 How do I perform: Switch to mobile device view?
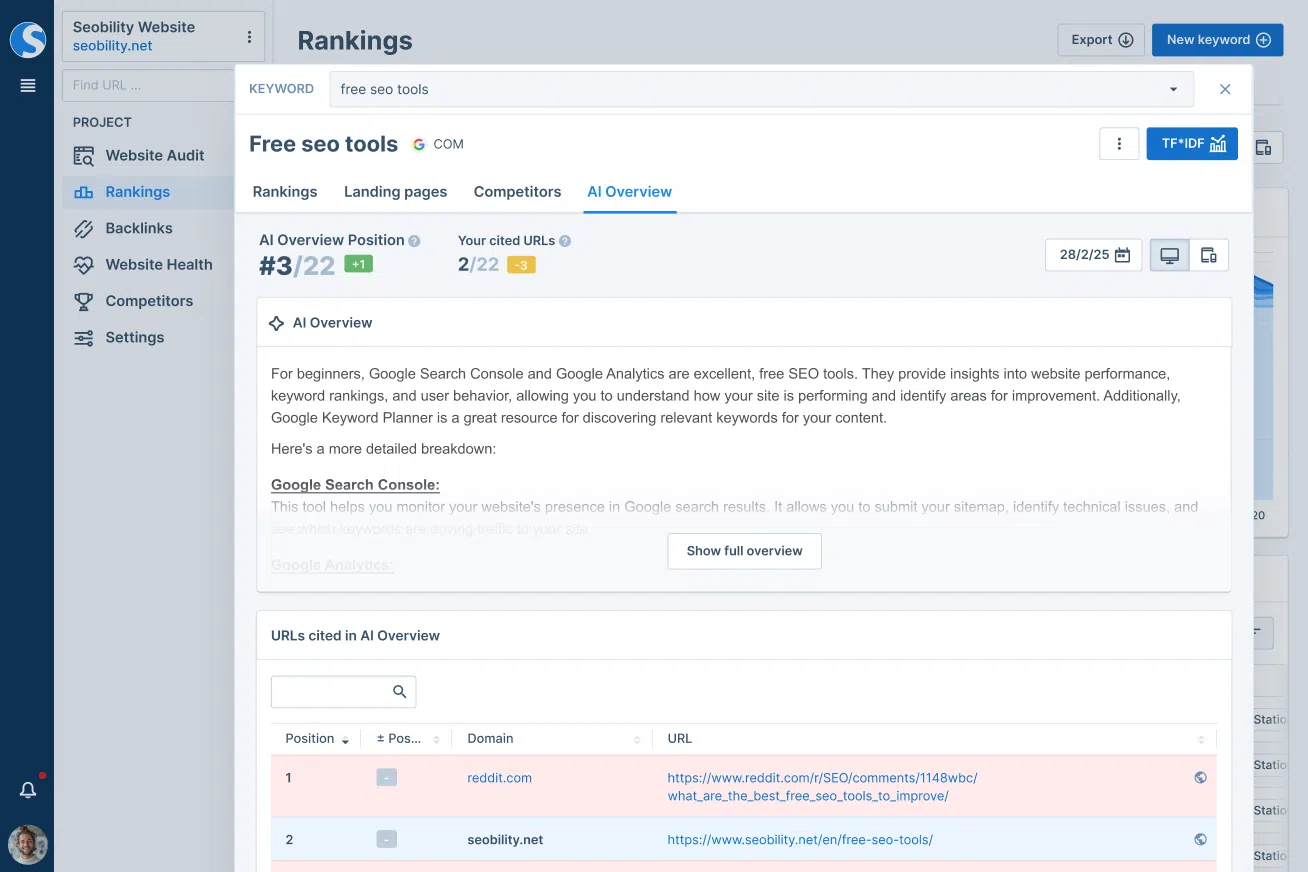(1208, 255)
